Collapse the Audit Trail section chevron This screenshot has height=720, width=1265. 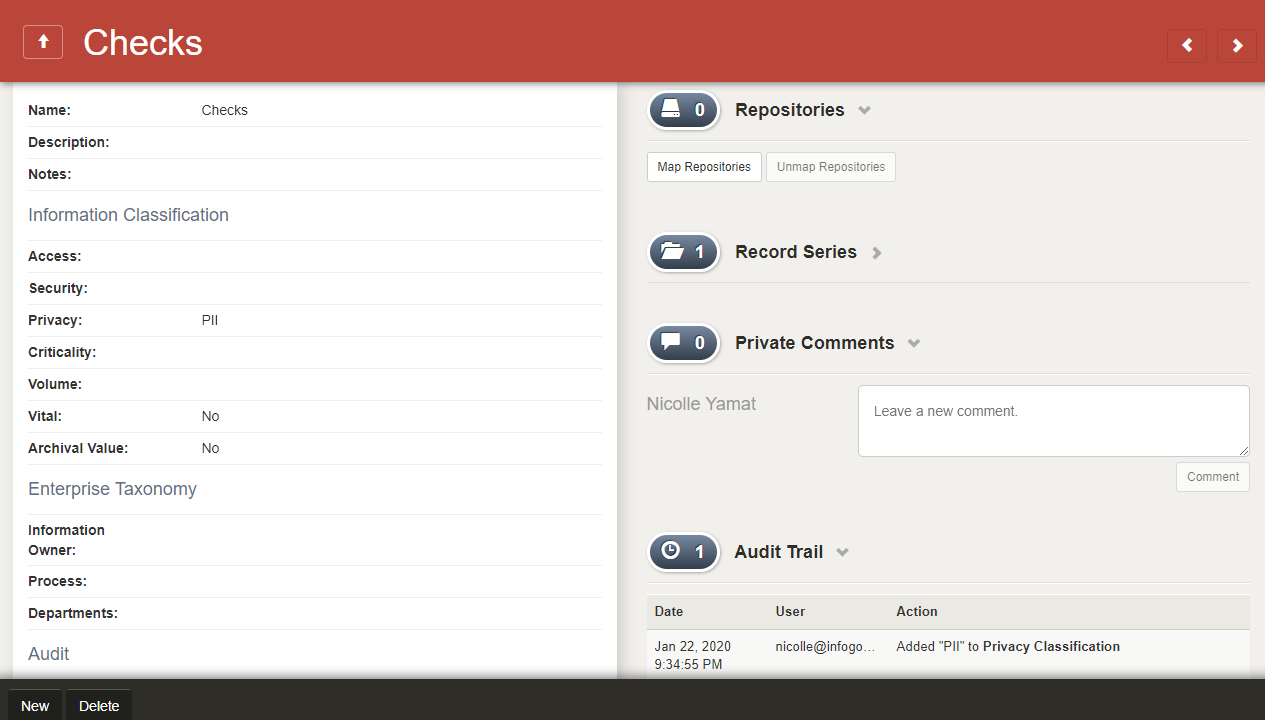coord(843,553)
